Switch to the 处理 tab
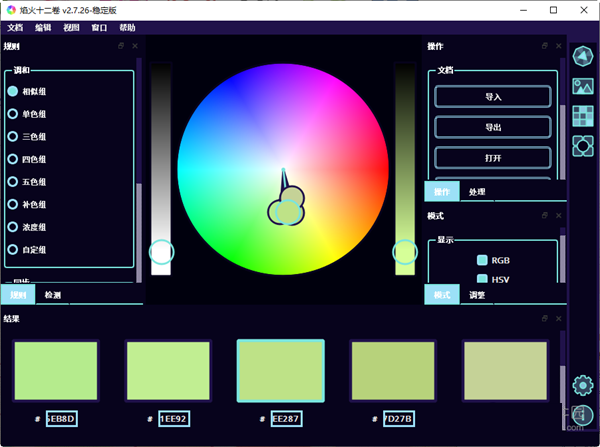This screenshot has width=600, height=447. [x=477, y=192]
